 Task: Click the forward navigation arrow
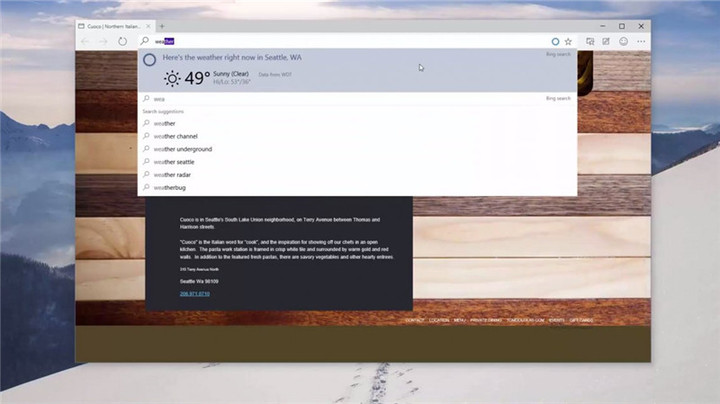[103, 41]
